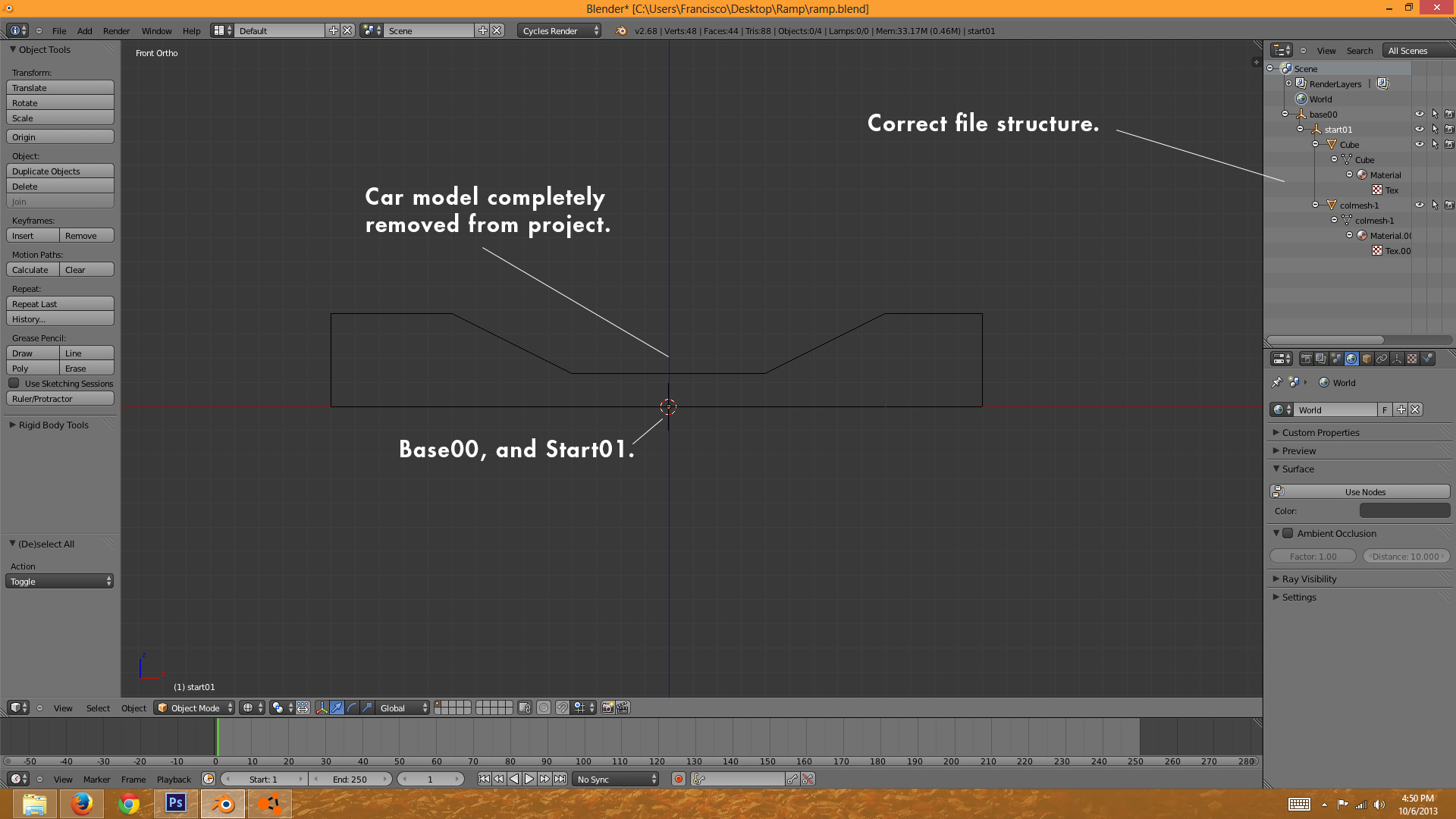
Task: Click the play animation button
Action: (x=529, y=779)
